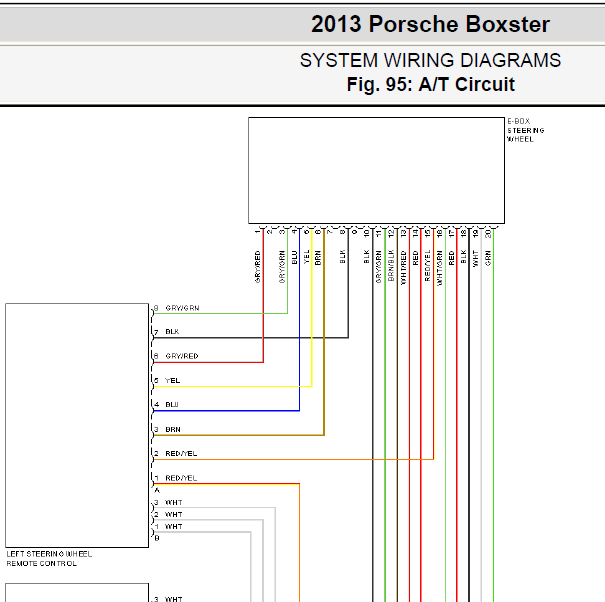Click the horizontal "YEL" label on remote control

pos(172,380)
